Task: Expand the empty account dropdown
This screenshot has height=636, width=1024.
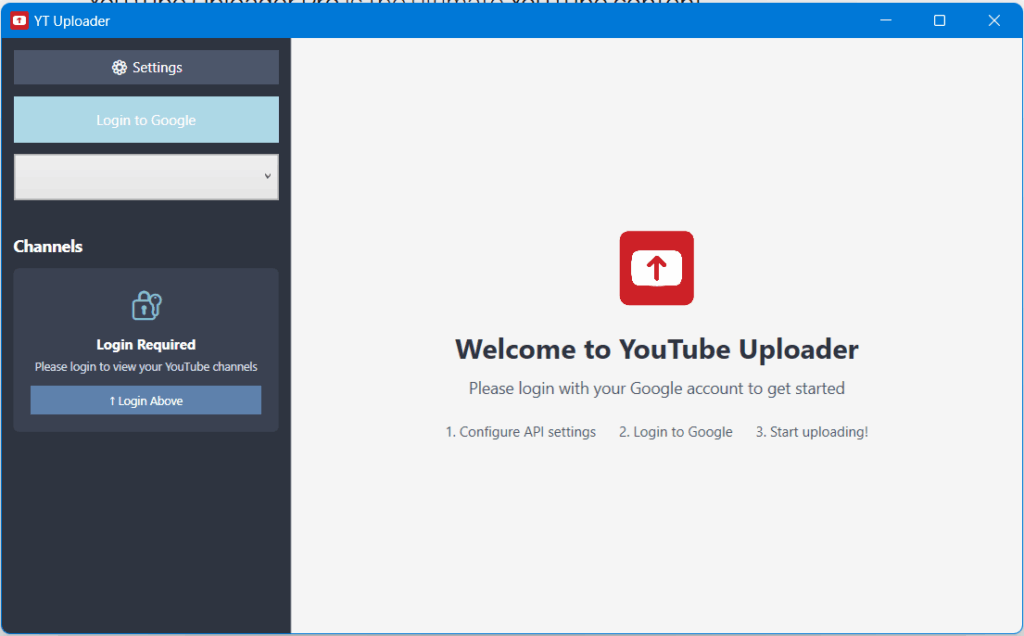Action: 146,177
